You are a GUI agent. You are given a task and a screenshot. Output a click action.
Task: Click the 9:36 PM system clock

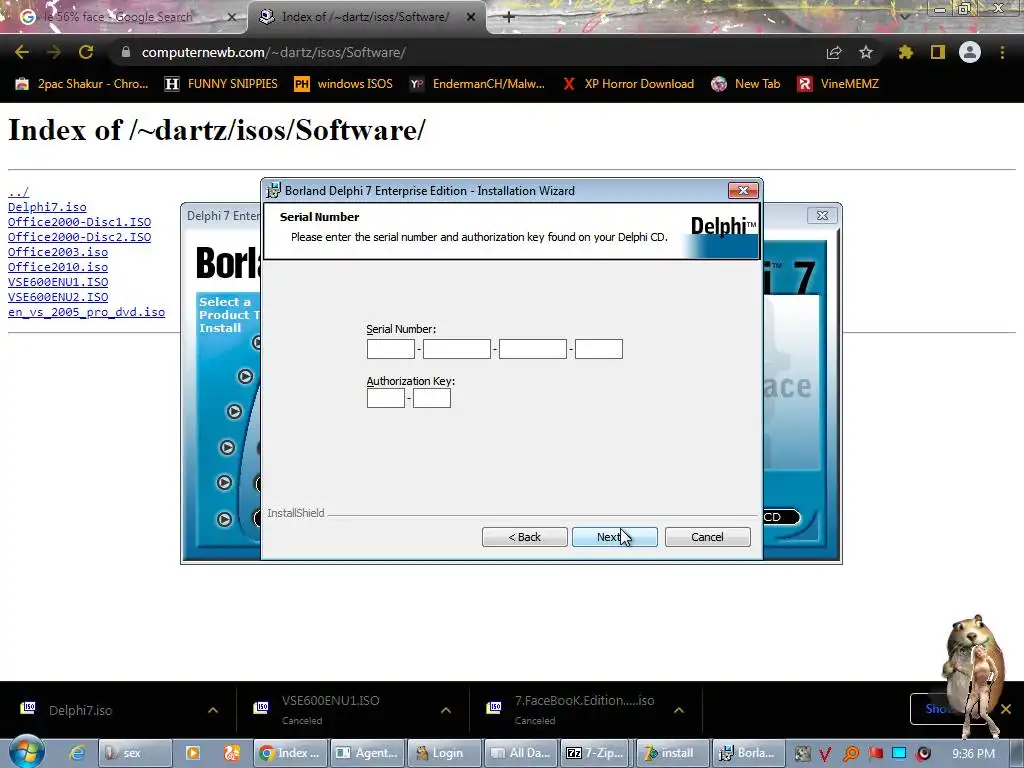tap(973, 753)
